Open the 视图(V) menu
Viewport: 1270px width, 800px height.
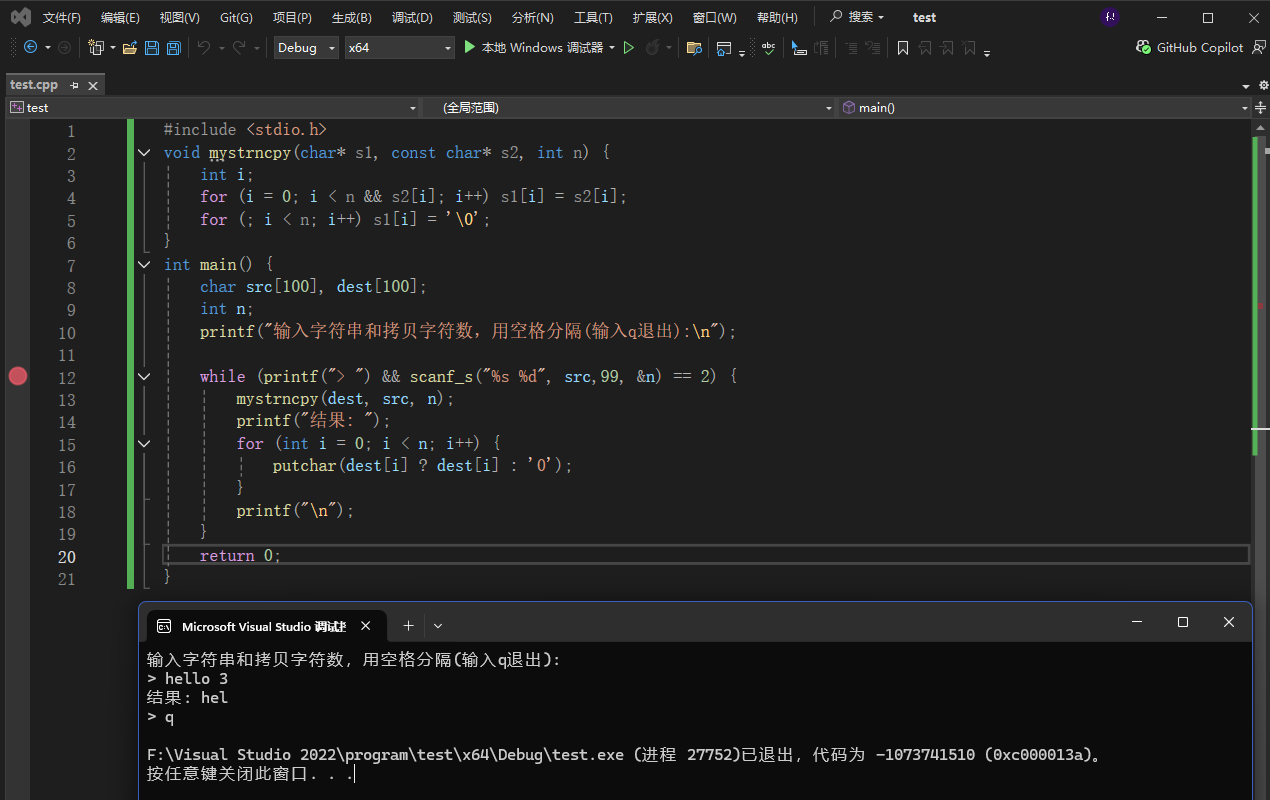tap(180, 17)
